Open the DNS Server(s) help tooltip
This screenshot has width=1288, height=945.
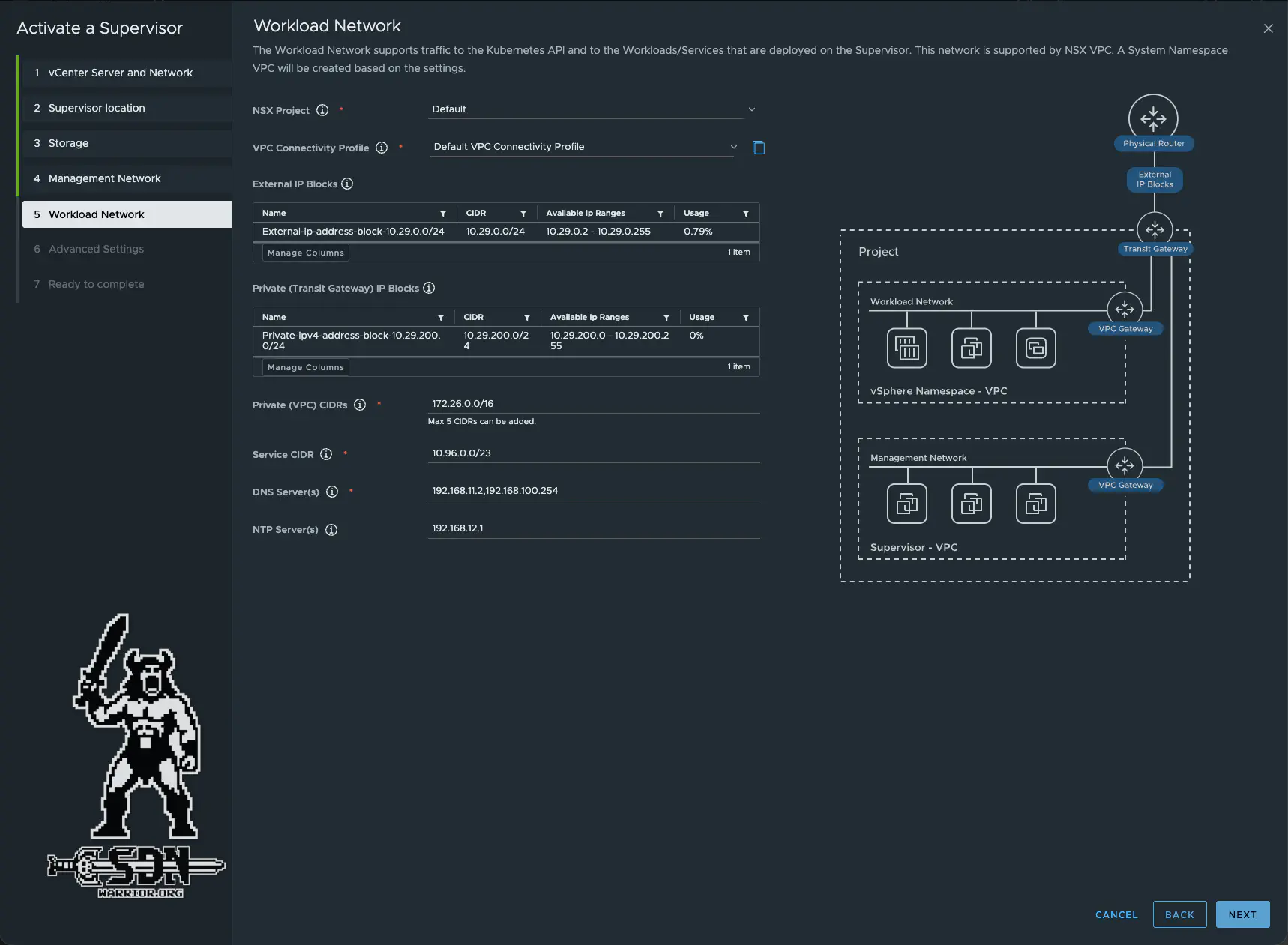pos(332,492)
